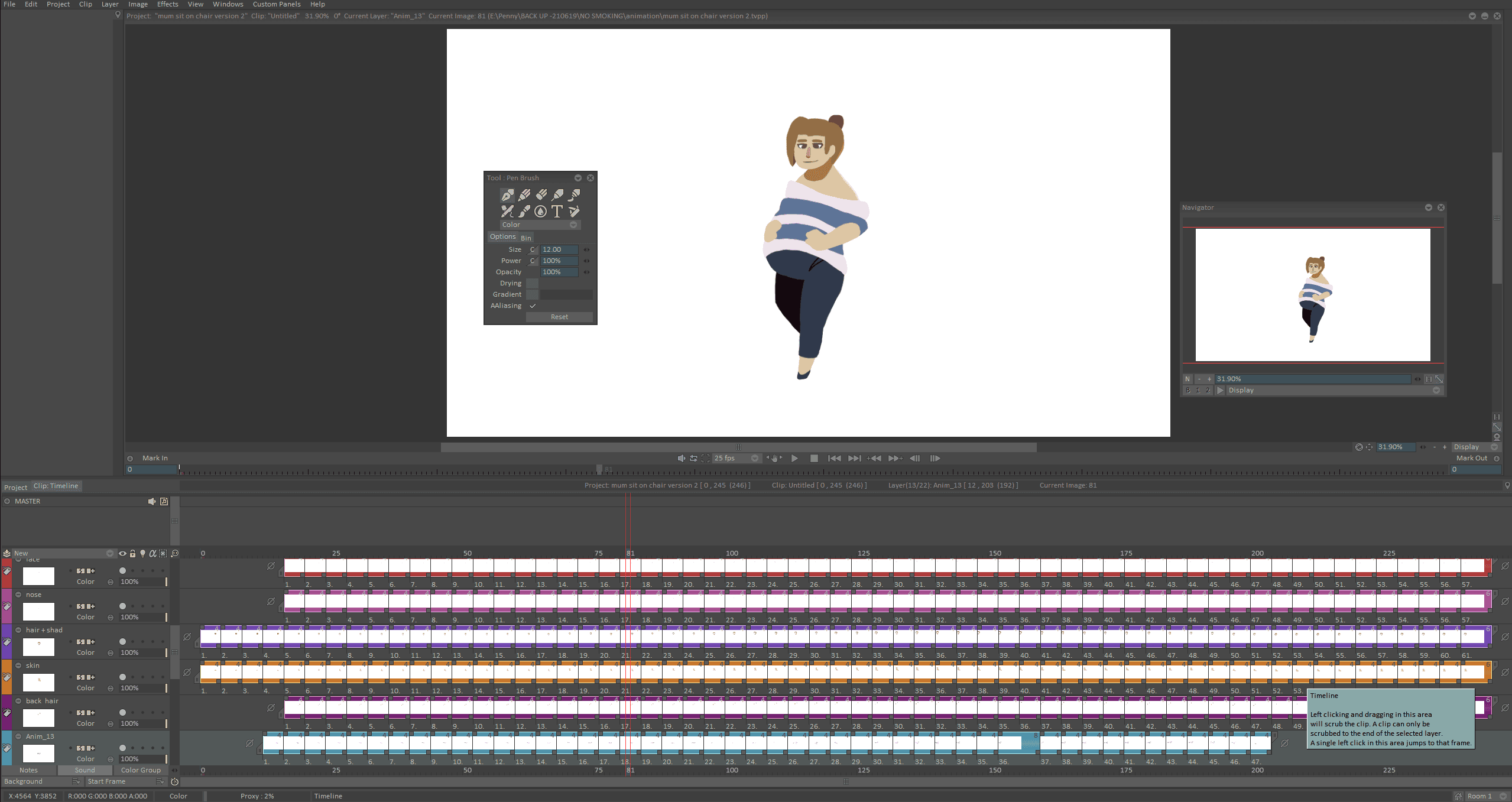Click the selection stencil icon in layer header
Viewport: 1512px width, 802px height.
163,554
